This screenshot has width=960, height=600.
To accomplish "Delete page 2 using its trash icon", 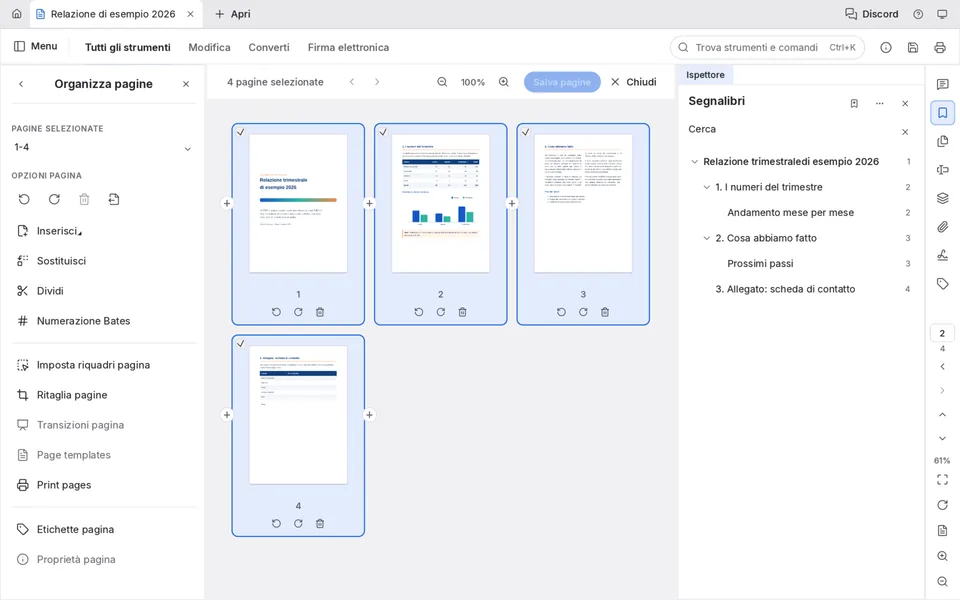I will (462, 312).
